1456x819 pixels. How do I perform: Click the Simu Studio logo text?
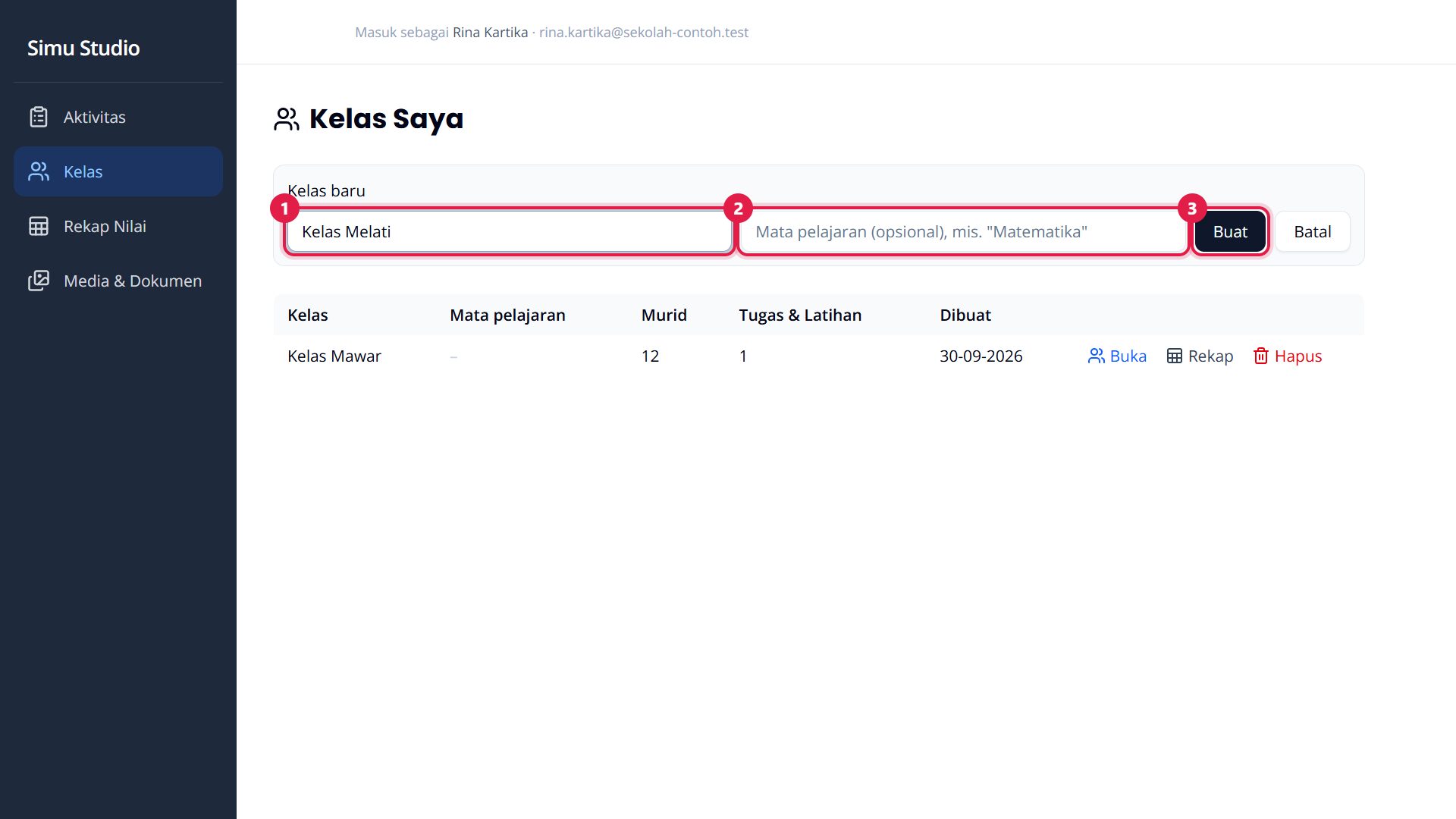coord(83,48)
